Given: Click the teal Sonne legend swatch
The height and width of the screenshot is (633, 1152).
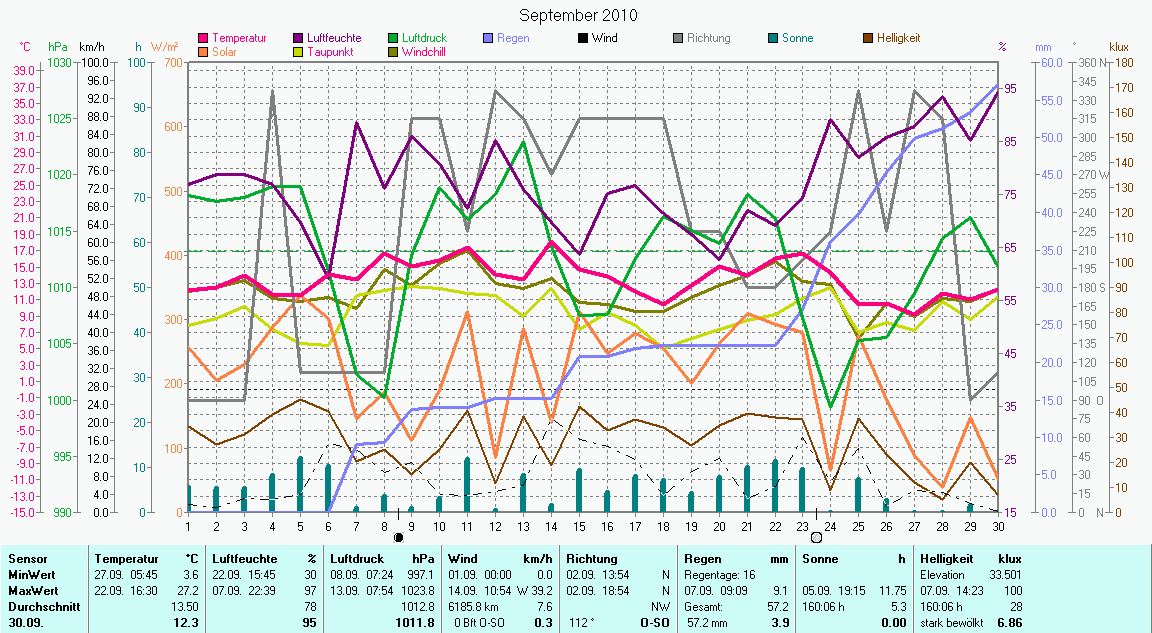Looking at the screenshot, I should 772,39.
